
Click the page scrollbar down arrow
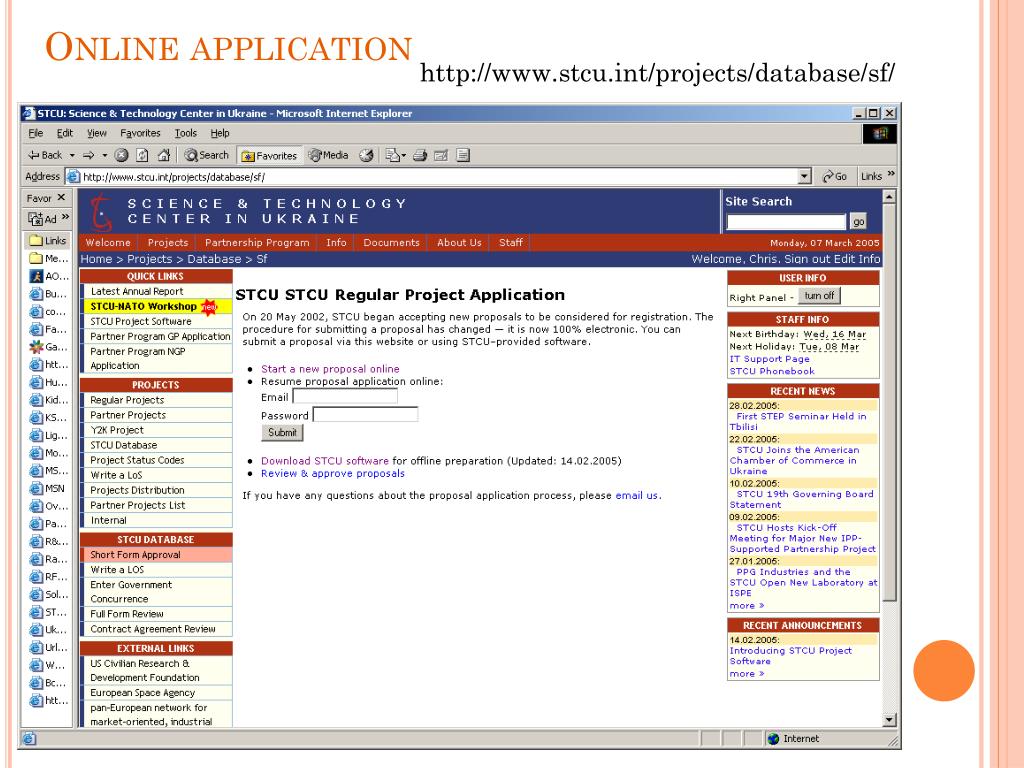pos(889,720)
